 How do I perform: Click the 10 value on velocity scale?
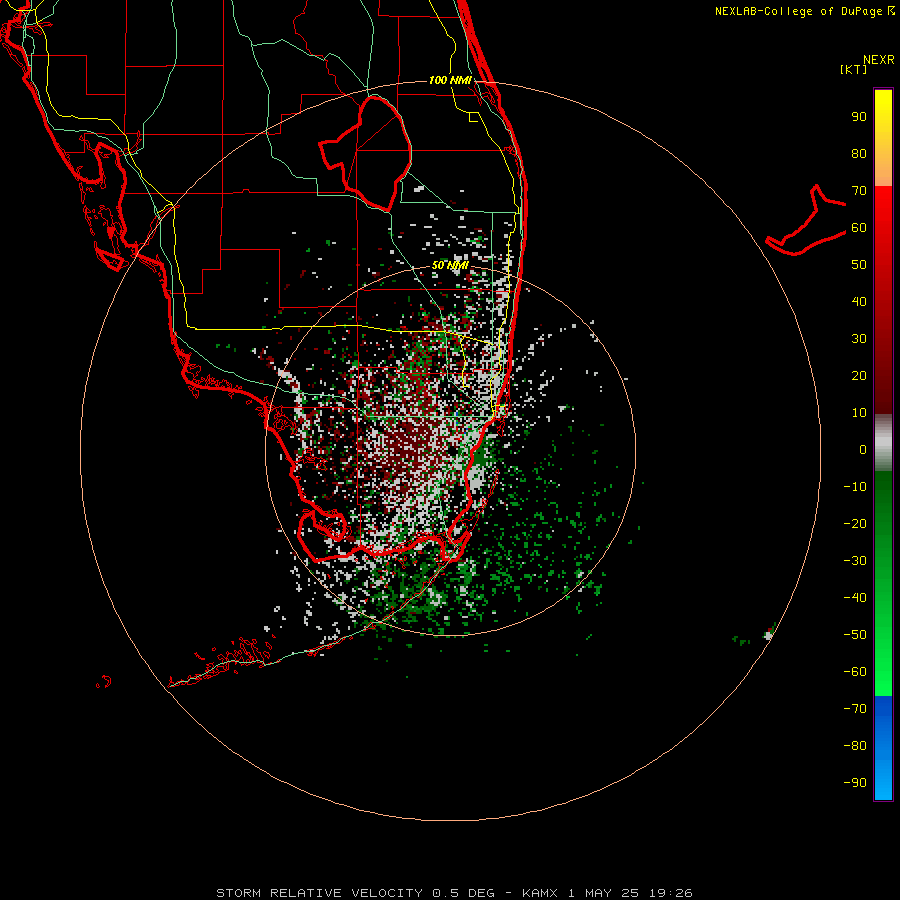859,413
